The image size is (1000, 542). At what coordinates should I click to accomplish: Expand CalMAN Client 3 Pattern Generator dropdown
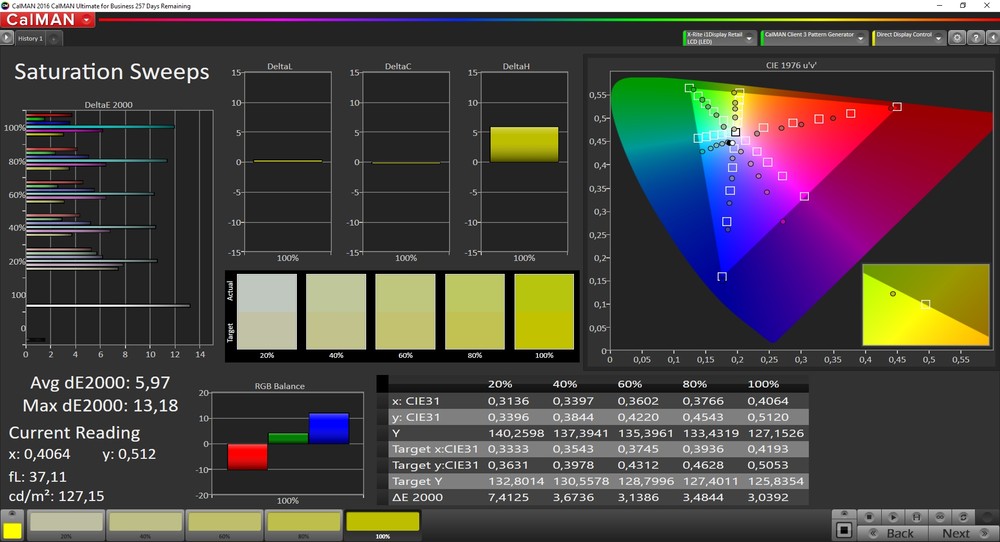coord(862,37)
